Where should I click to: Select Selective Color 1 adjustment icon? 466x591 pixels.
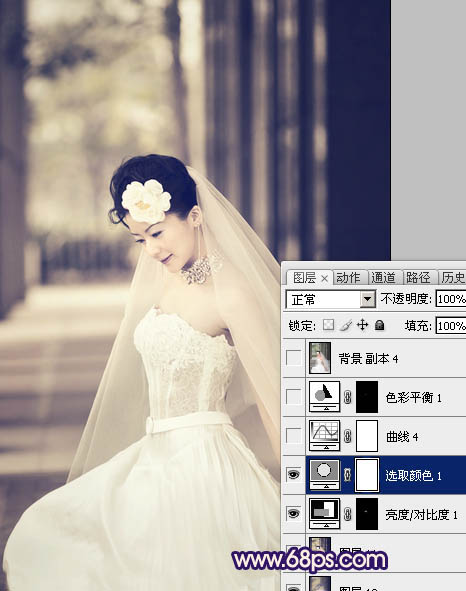coord(324,475)
